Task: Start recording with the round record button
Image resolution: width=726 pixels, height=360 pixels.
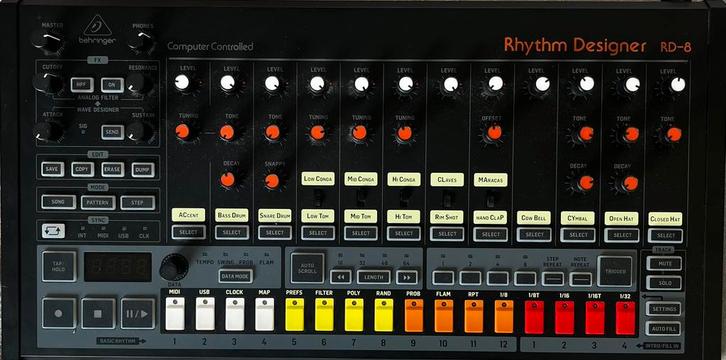Action: [x=59, y=313]
